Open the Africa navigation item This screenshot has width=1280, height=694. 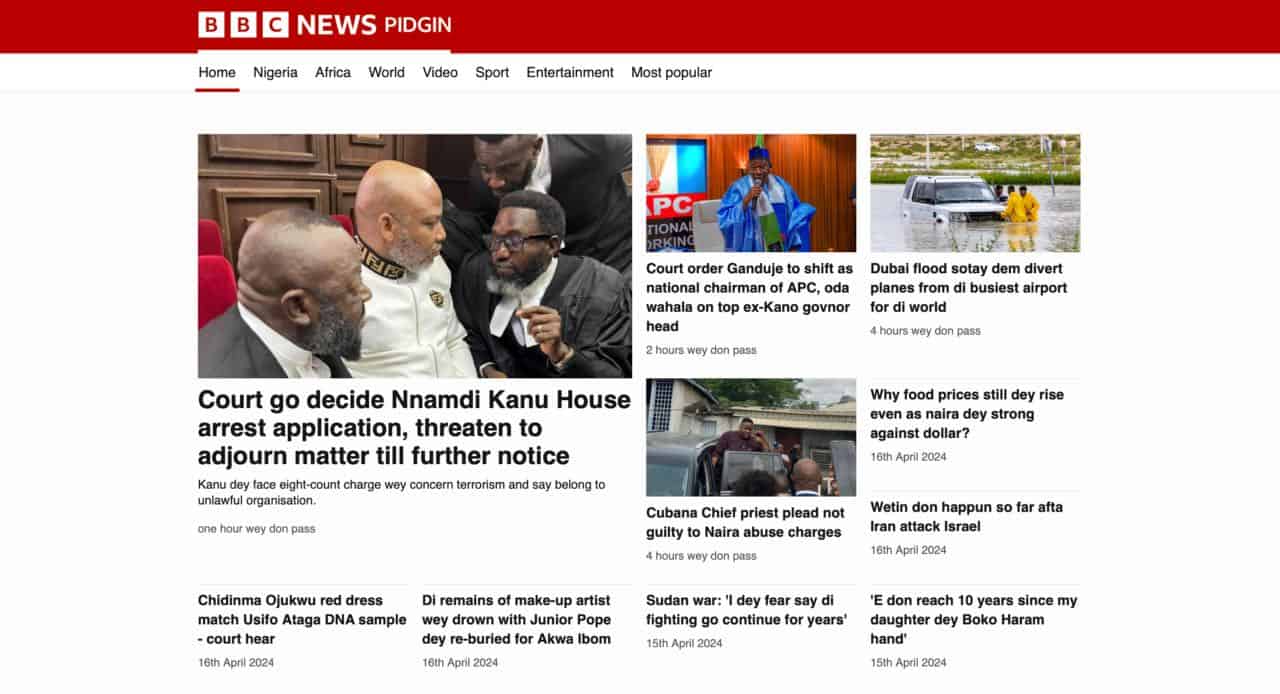tap(333, 72)
